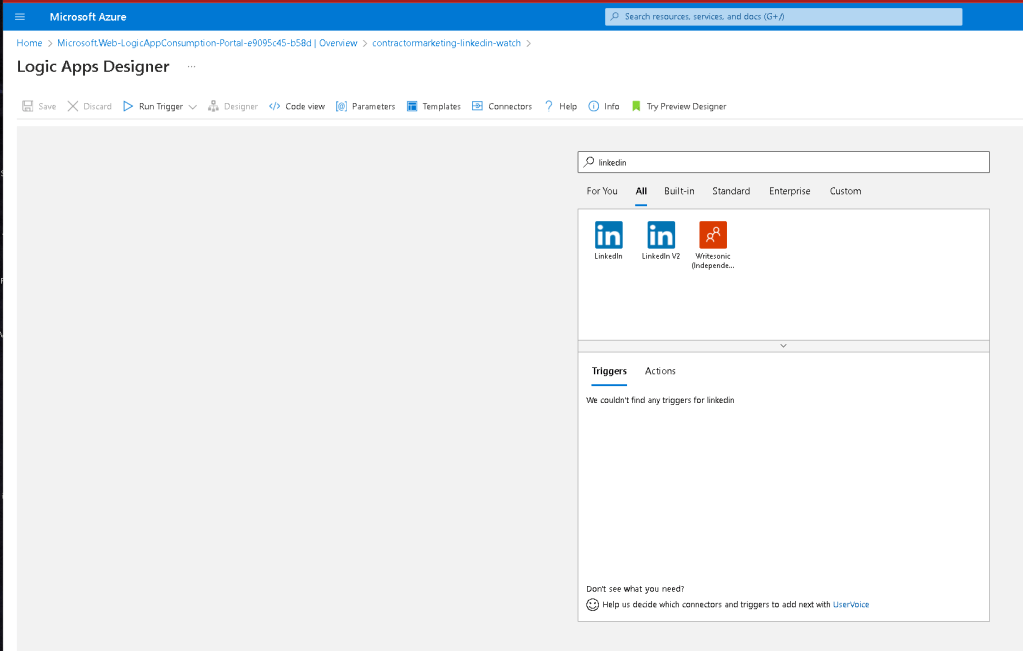Switch to the Standard tab
The image size is (1023, 651).
731,191
